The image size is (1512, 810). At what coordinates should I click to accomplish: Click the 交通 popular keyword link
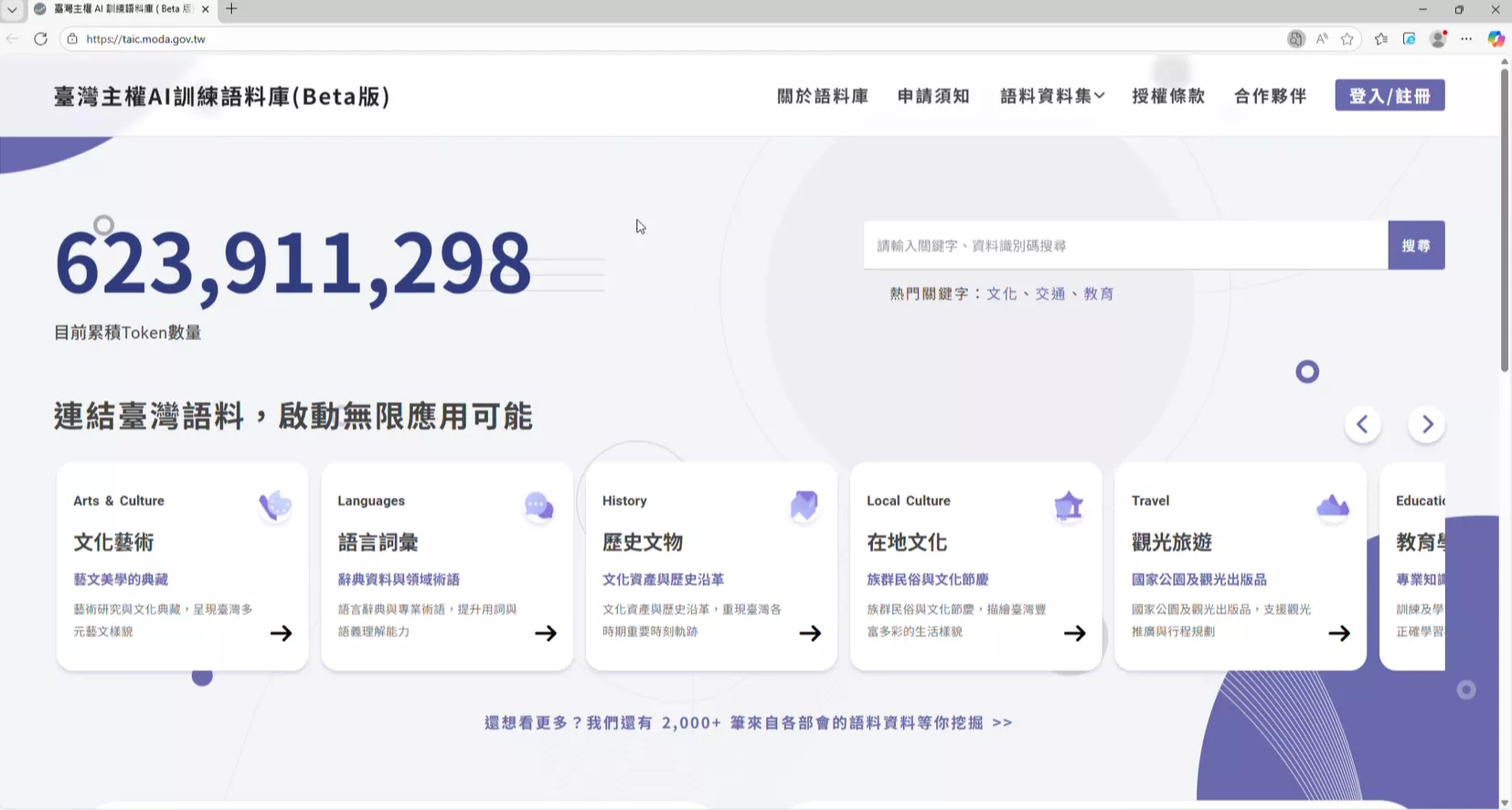pos(1049,293)
